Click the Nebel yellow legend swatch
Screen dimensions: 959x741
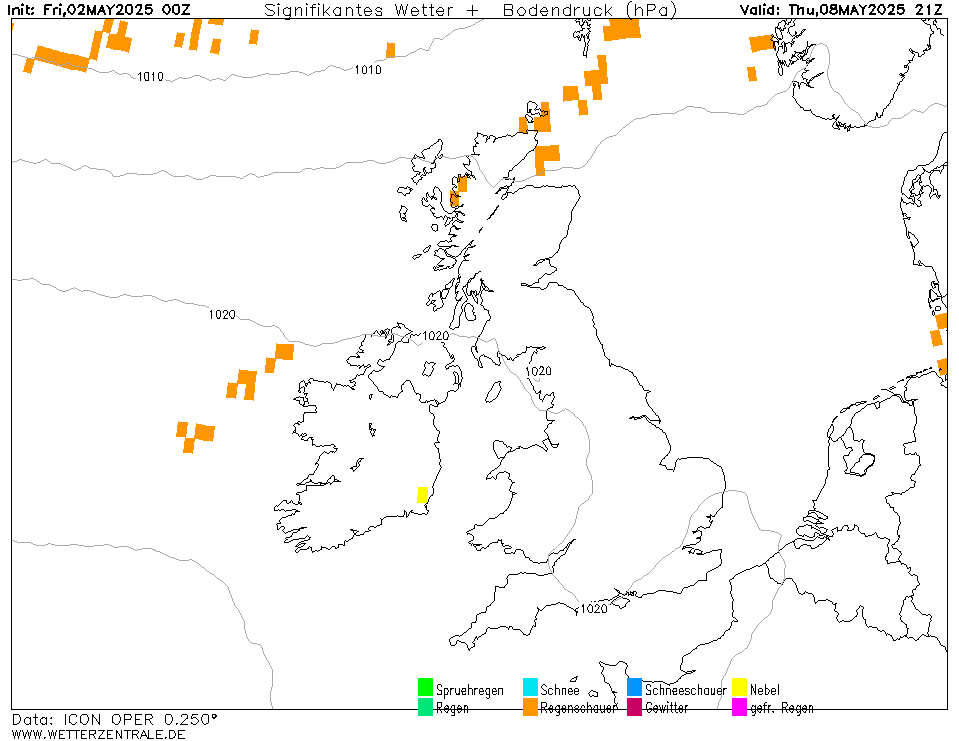pyautogui.click(x=739, y=687)
